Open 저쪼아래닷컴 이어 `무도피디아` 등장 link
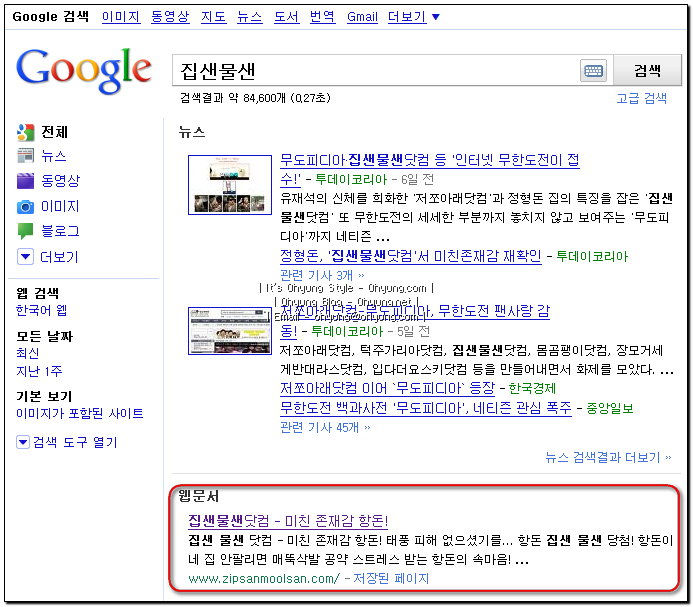Viewport: 693px width, 607px height. point(388,388)
